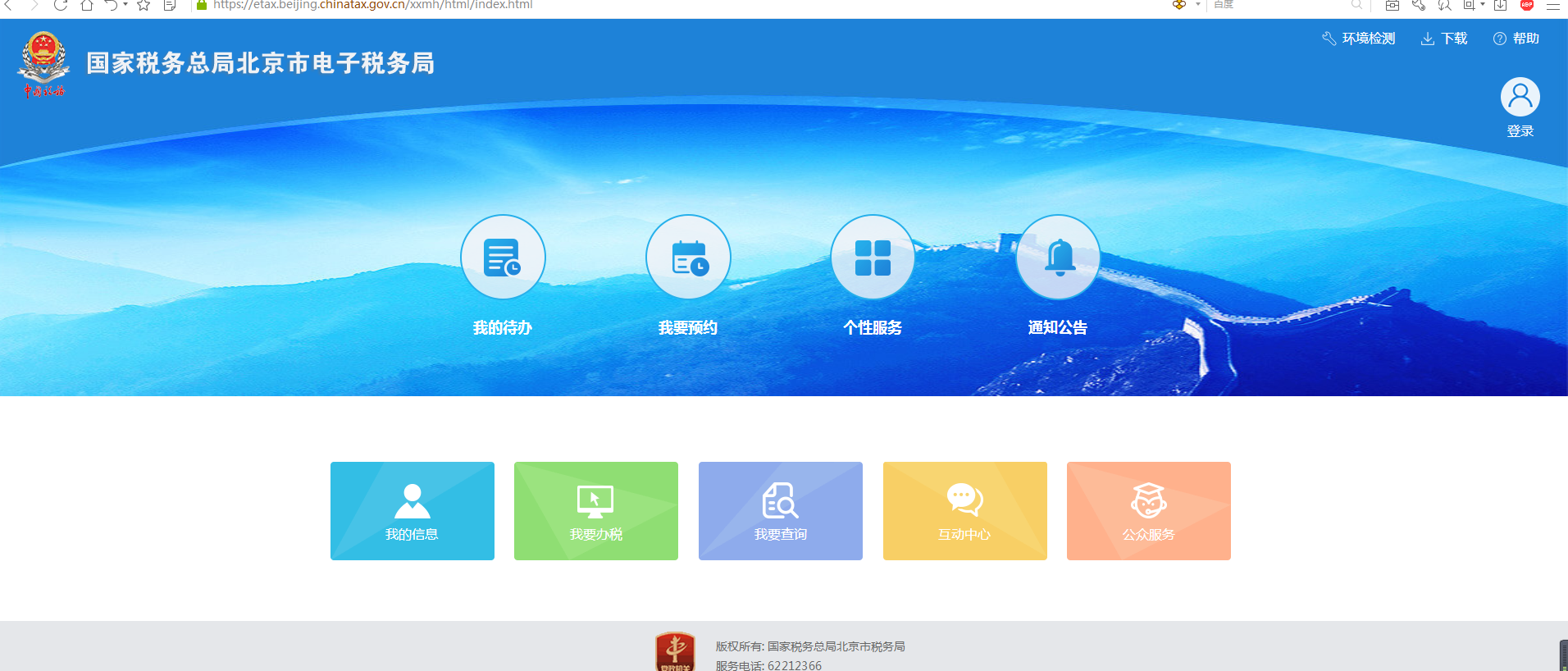
Task: Open the 我的待办 circular icon
Action: tap(503, 258)
